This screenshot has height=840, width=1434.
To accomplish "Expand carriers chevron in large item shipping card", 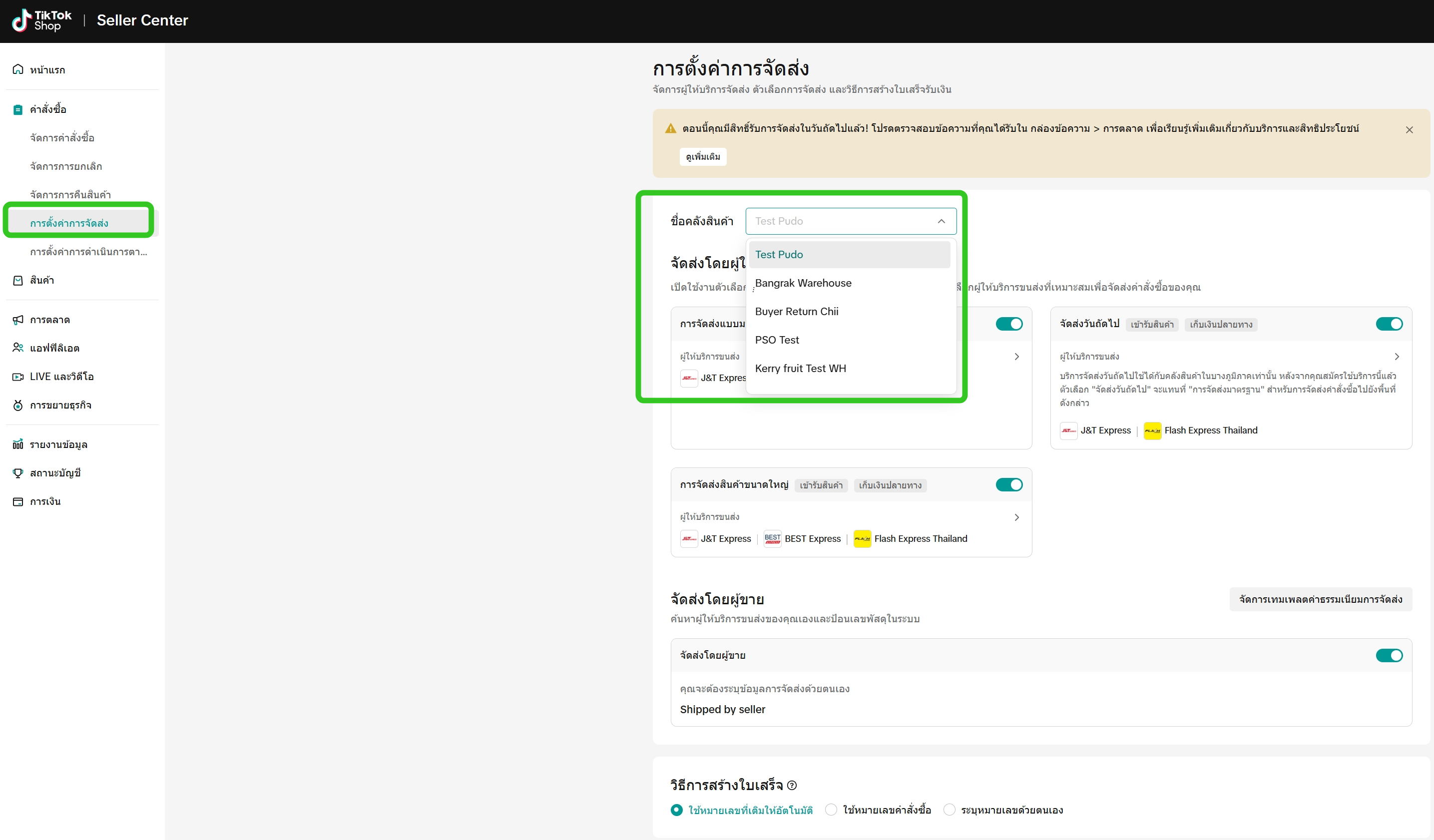I will (x=1016, y=517).
